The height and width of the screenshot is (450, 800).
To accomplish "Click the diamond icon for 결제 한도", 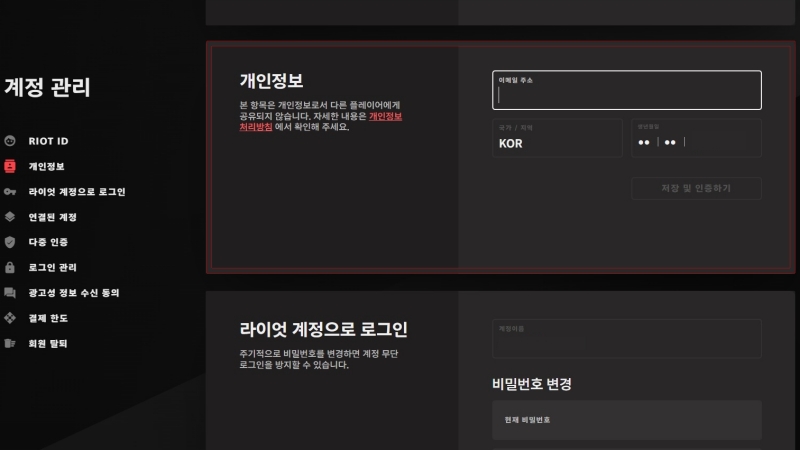I will tap(10, 318).
